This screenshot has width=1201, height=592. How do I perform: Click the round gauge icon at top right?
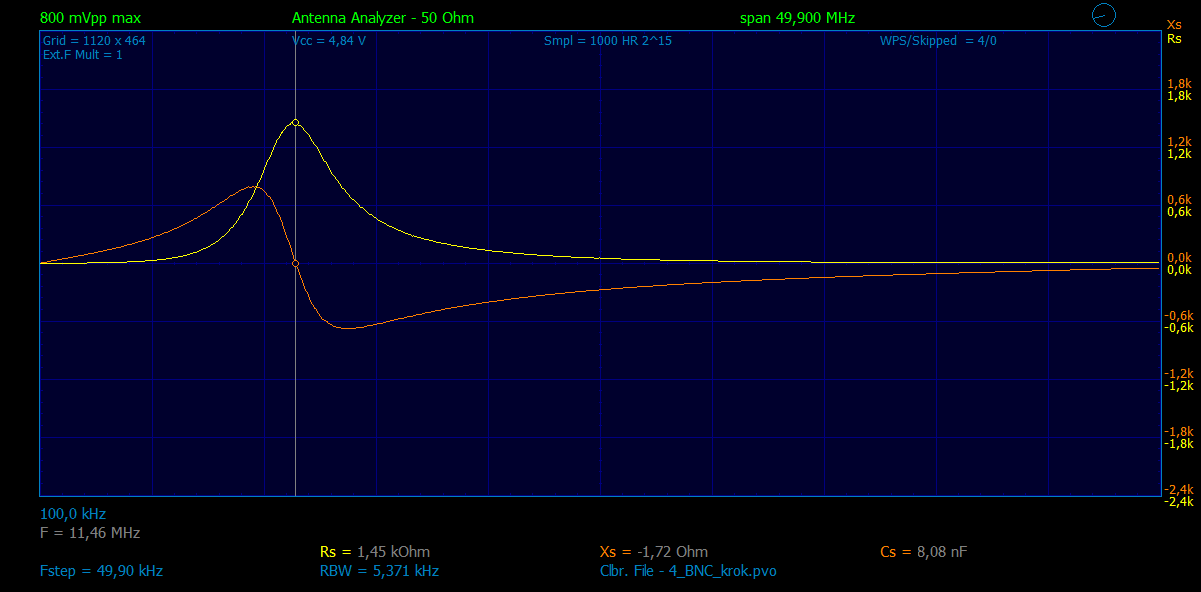click(x=1102, y=15)
